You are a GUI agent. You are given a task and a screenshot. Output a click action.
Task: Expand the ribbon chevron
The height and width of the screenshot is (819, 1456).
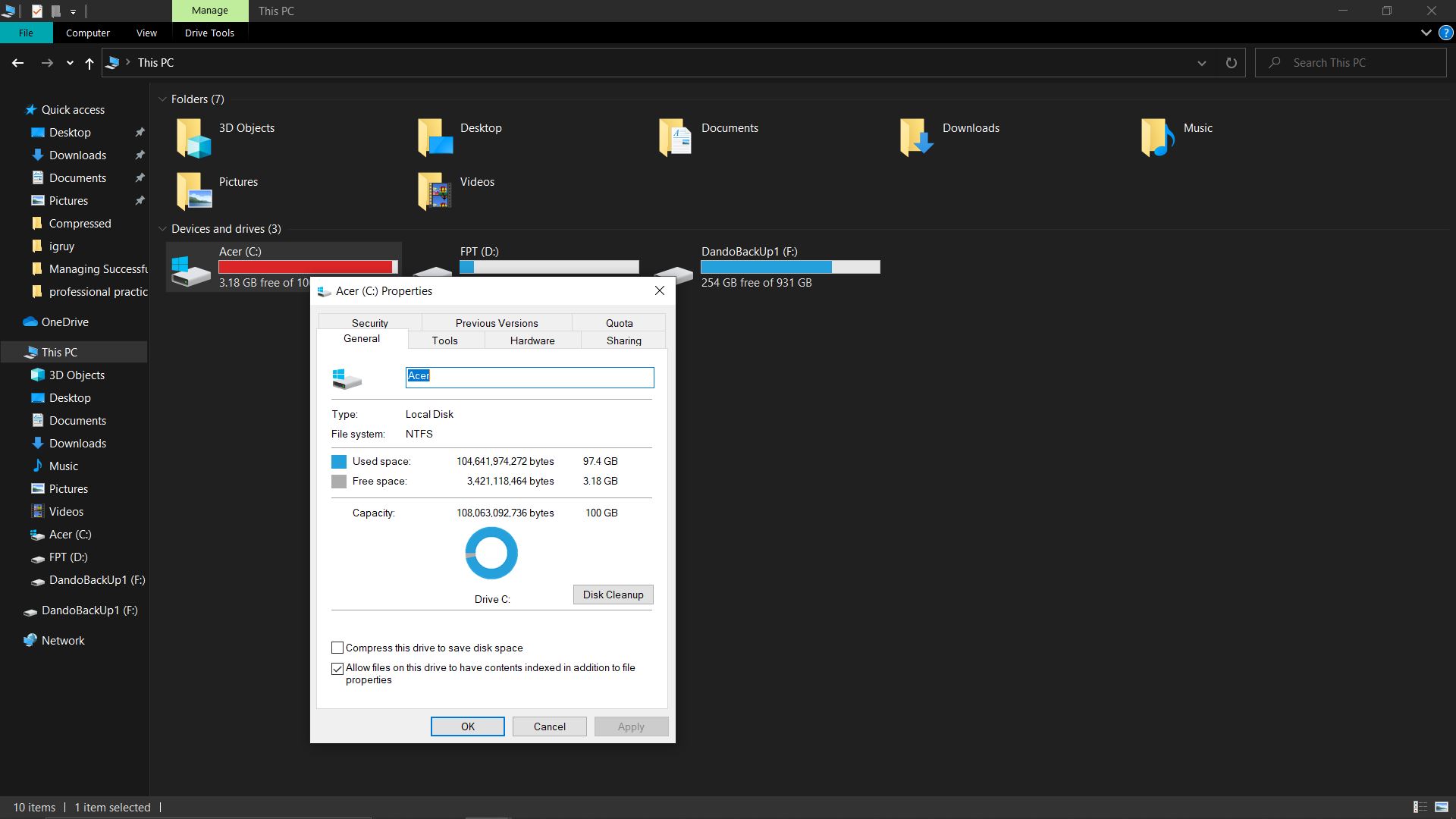click(x=1426, y=33)
